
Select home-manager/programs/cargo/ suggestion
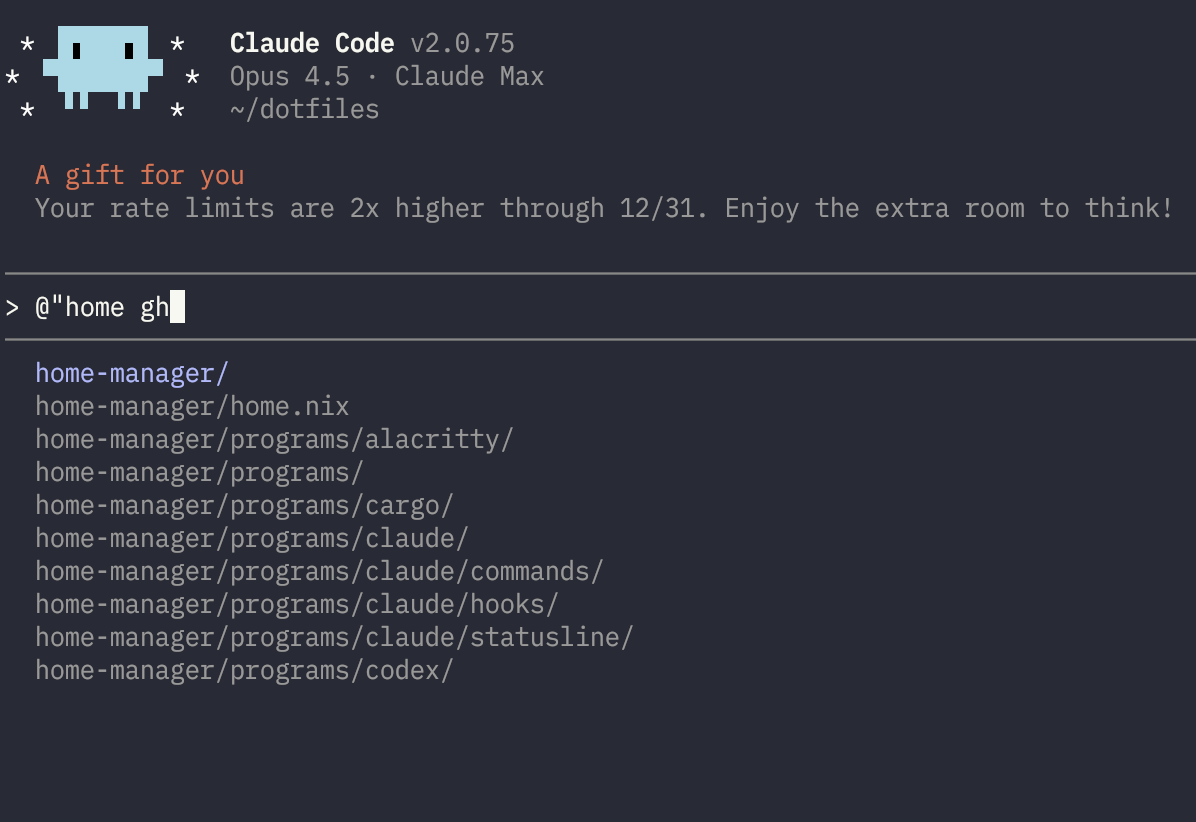tap(244, 506)
